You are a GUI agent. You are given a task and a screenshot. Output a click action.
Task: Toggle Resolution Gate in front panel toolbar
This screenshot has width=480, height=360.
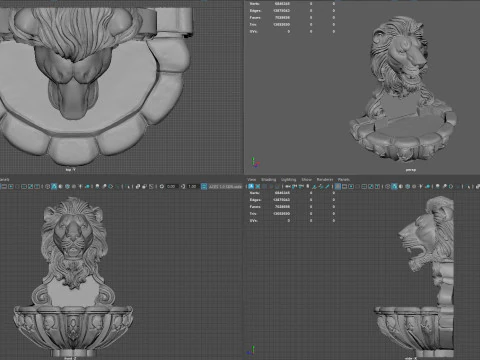11,186
